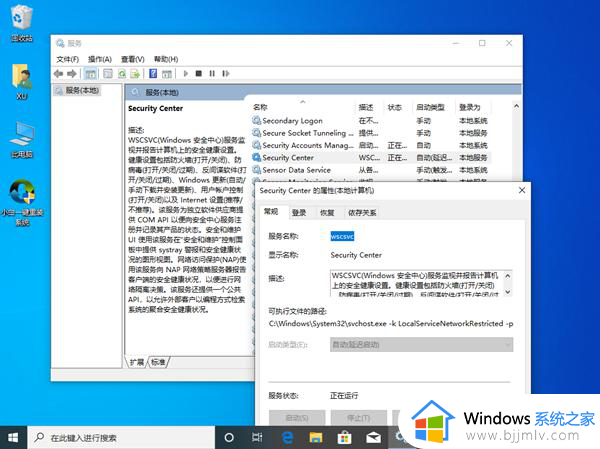The width and height of the screenshot is (600, 449).
Task: Open the 常规 tab in properties dialog
Action: (271, 212)
